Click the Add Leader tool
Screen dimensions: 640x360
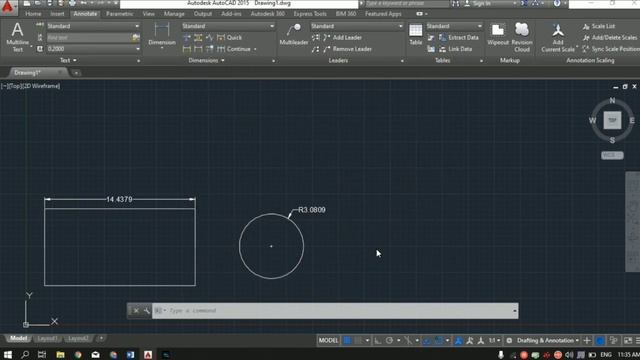(343, 38)
